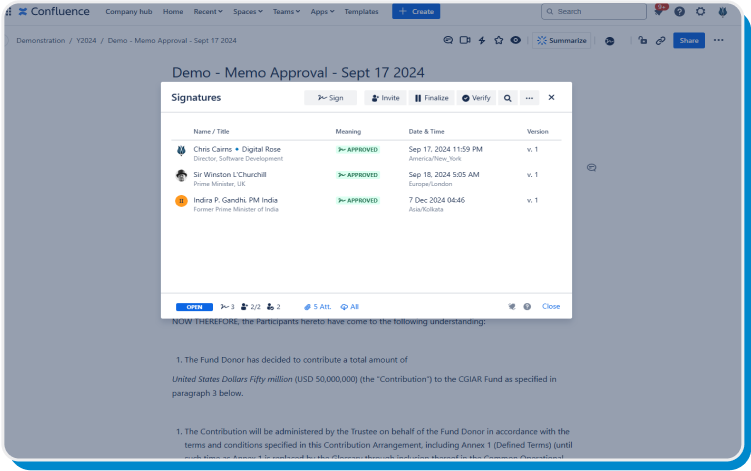The height and width of the screenshot is (471, 751).
Task: Select Indira P. Gandhi, PM India name
Action: [x=235, y=200]
